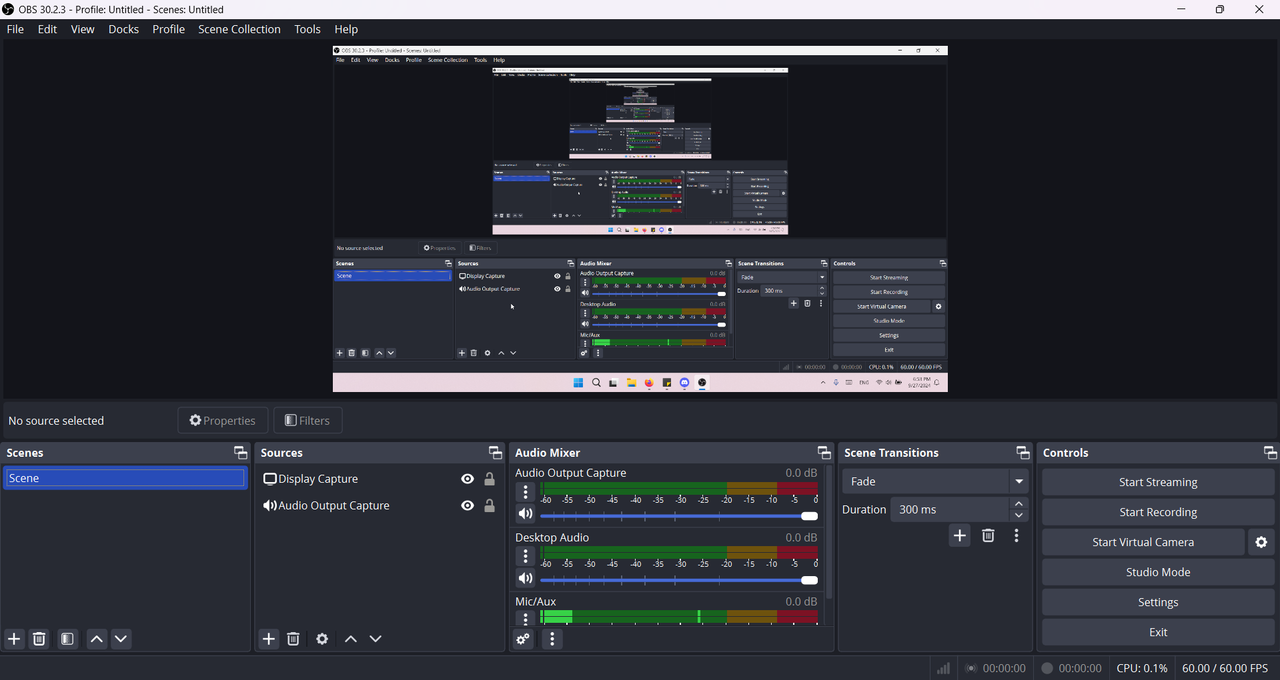1280x680 pixels.
Task: Configure virtual camera gear icon
Action: 1261,542
